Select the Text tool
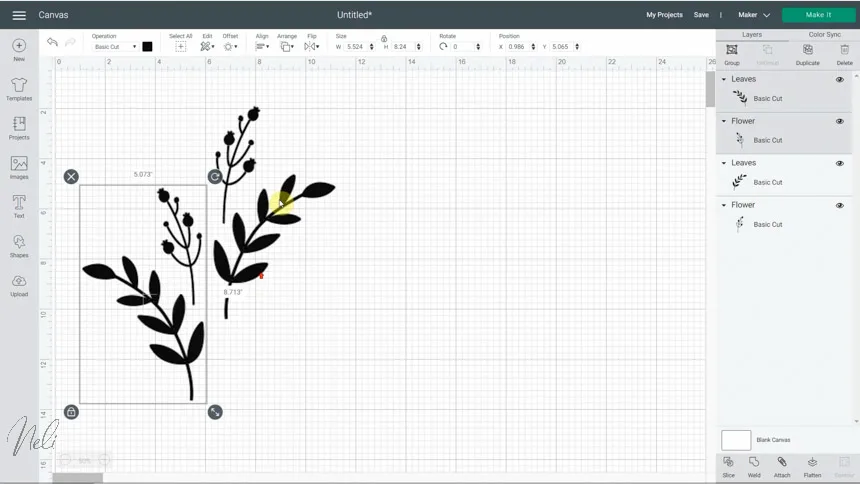 click(x=19, y=207)
